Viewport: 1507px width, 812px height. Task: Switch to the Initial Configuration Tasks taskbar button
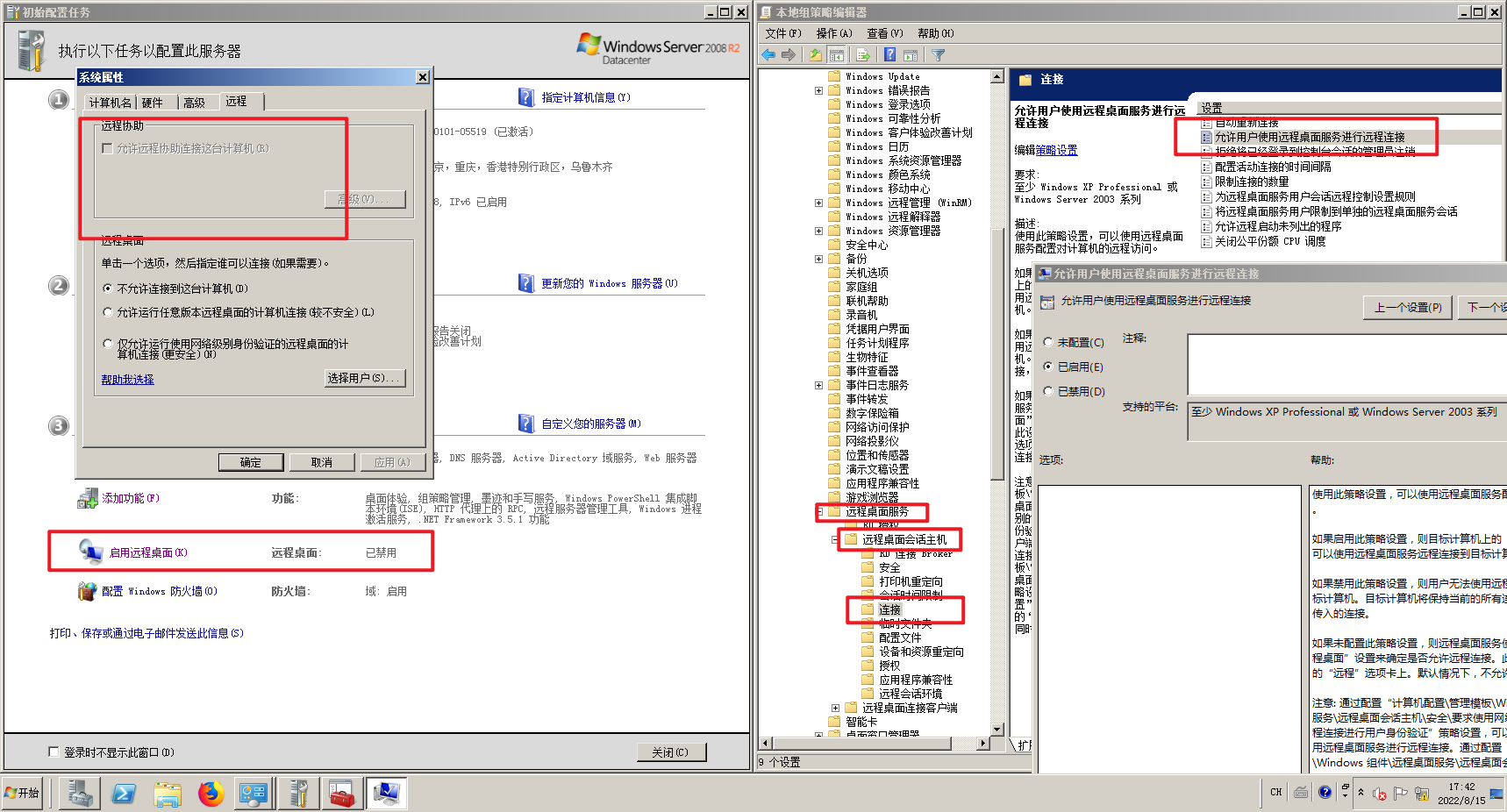(x=298, y=794)
